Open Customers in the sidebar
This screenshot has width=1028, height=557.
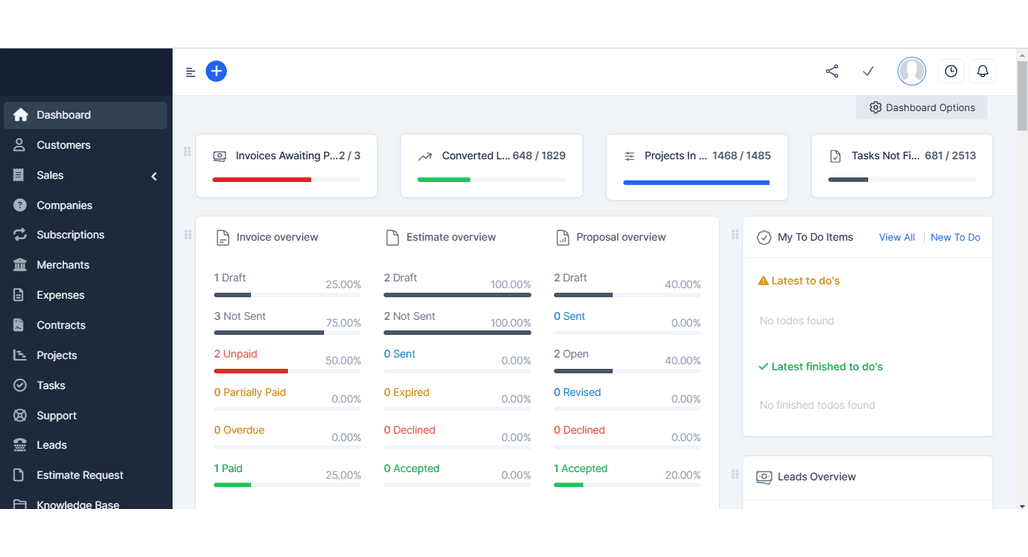pyautogui.click(x=63, y=145)
